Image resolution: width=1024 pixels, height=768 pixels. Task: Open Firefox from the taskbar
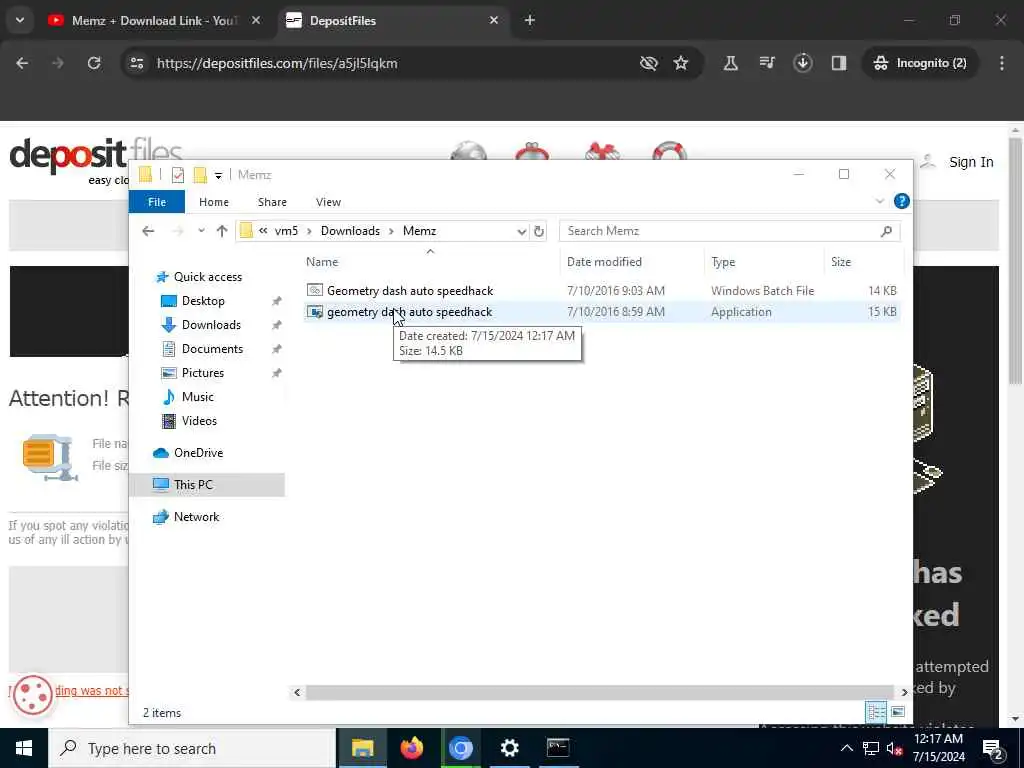pos(411,748)
